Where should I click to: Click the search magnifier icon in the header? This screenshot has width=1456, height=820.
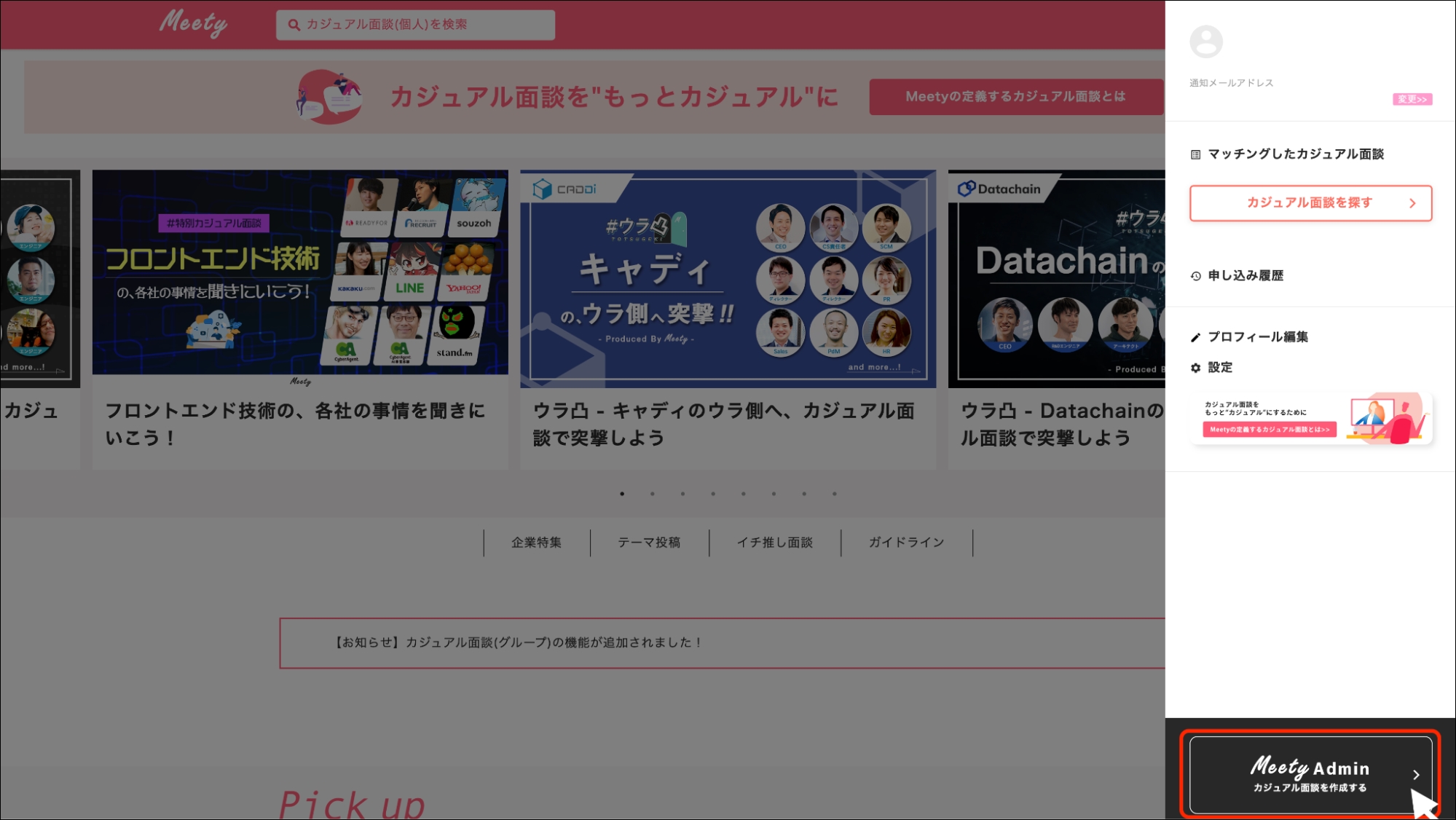[294, 24]
